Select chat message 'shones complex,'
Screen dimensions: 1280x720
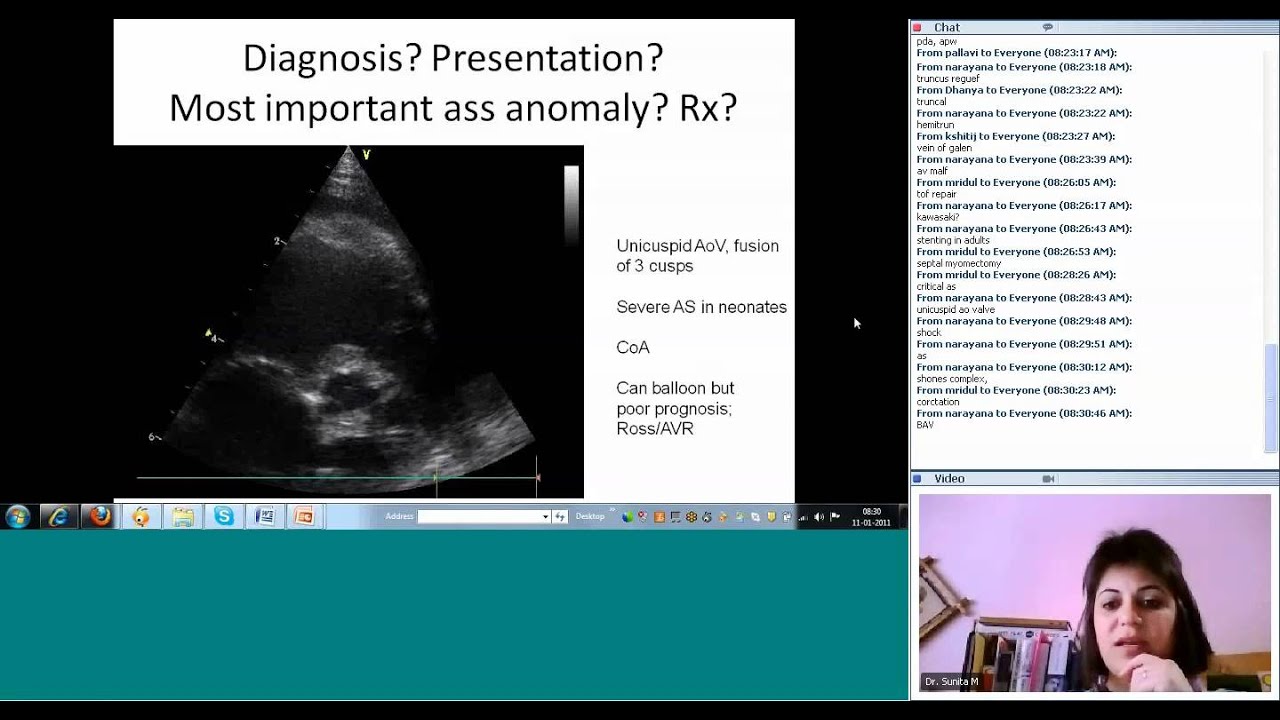[951, 379]
